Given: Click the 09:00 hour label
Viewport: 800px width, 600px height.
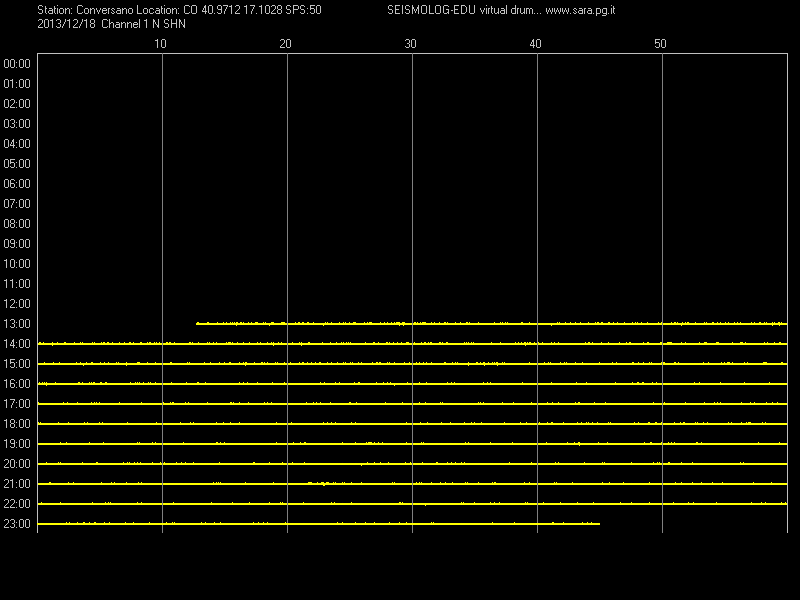Looking at the screenshot, I should point(17,244).
